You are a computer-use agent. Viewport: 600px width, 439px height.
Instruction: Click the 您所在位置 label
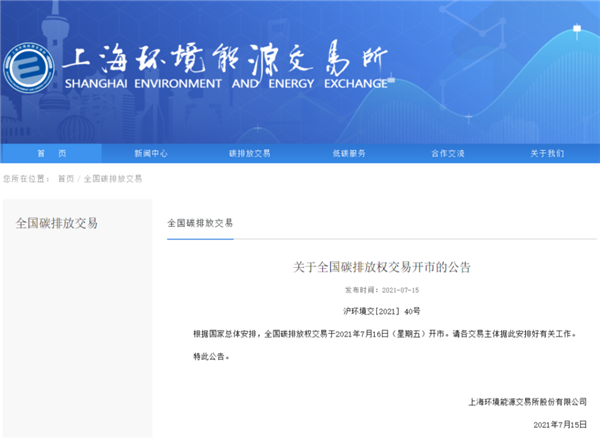click(26, 179)
